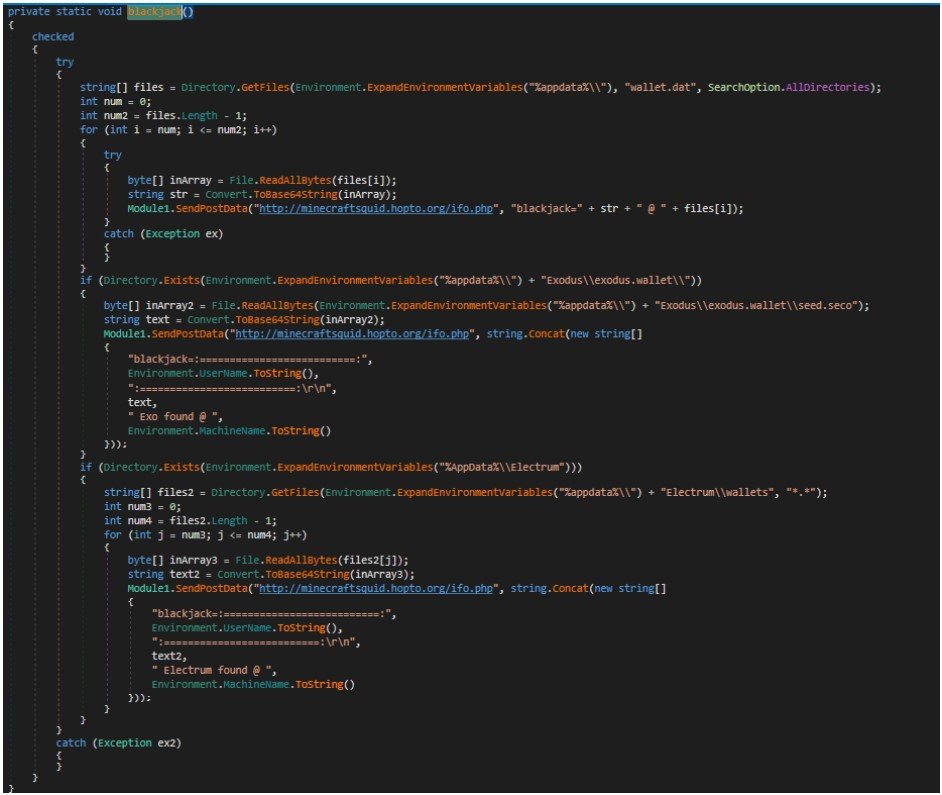Click SearchOption.AllDirectories argument
Screen dimensions: 942x795
pyautogui.click(x=788, y=87)
